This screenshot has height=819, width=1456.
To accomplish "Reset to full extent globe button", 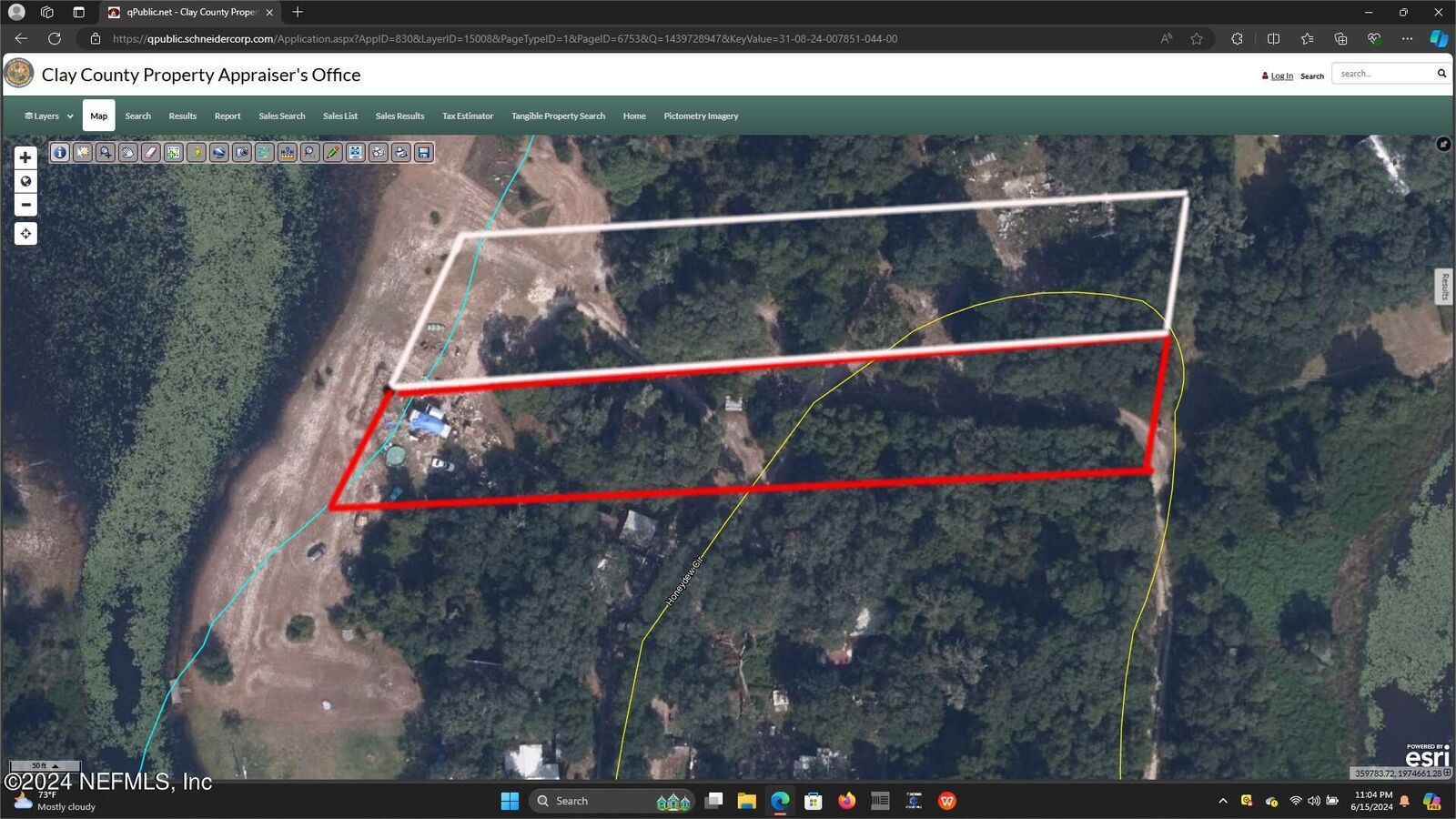I will (x=25, y=181).
